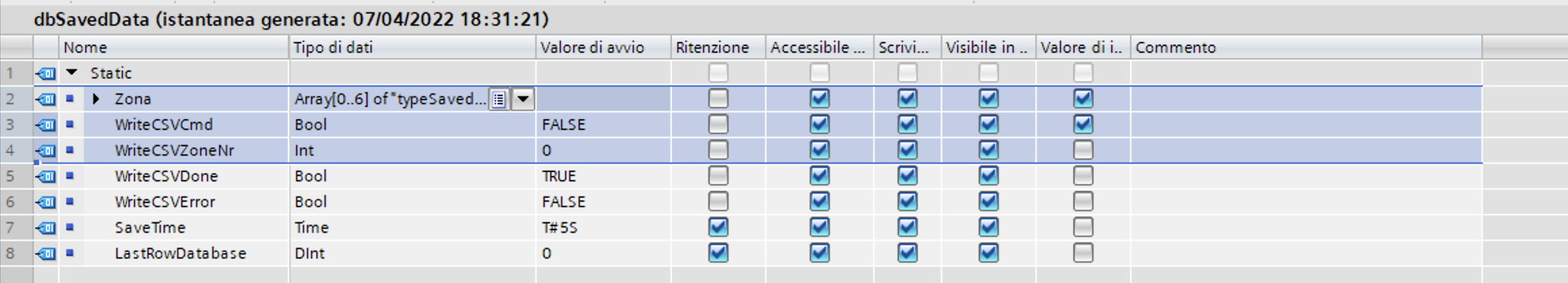
Task: Expand the Zona array node
Action: tap(96, 99)
